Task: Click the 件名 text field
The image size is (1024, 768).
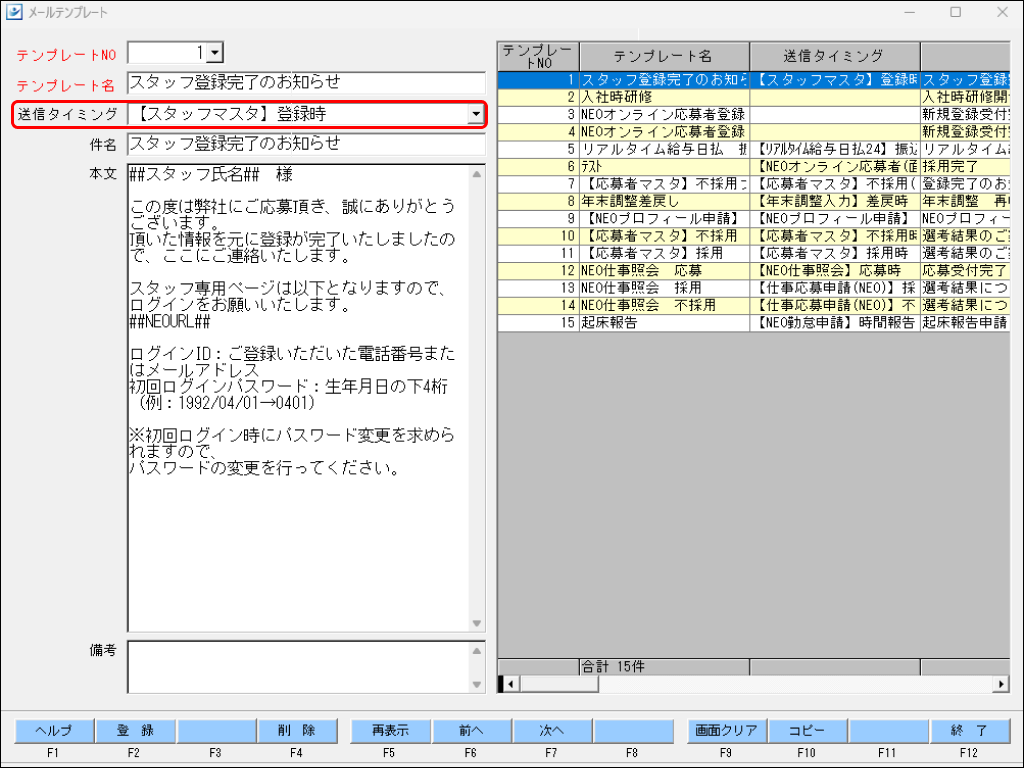Action: coord(306,145)
